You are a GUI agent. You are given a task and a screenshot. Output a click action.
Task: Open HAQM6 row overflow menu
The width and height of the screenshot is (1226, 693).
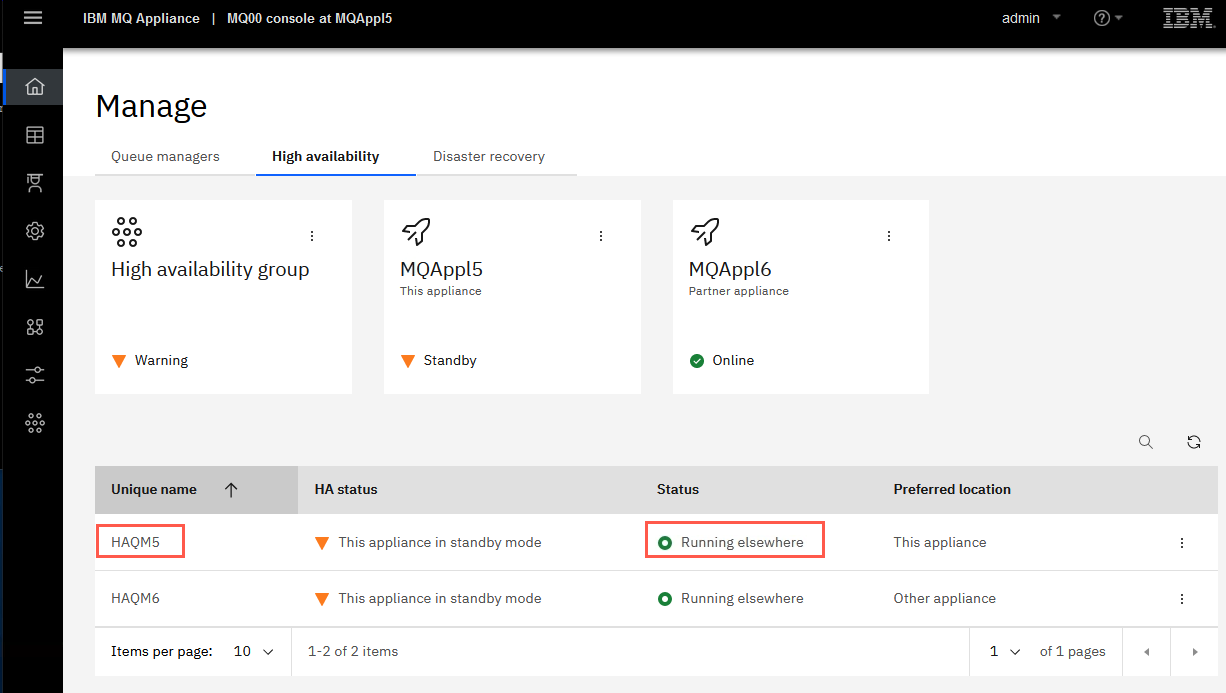1182,599
